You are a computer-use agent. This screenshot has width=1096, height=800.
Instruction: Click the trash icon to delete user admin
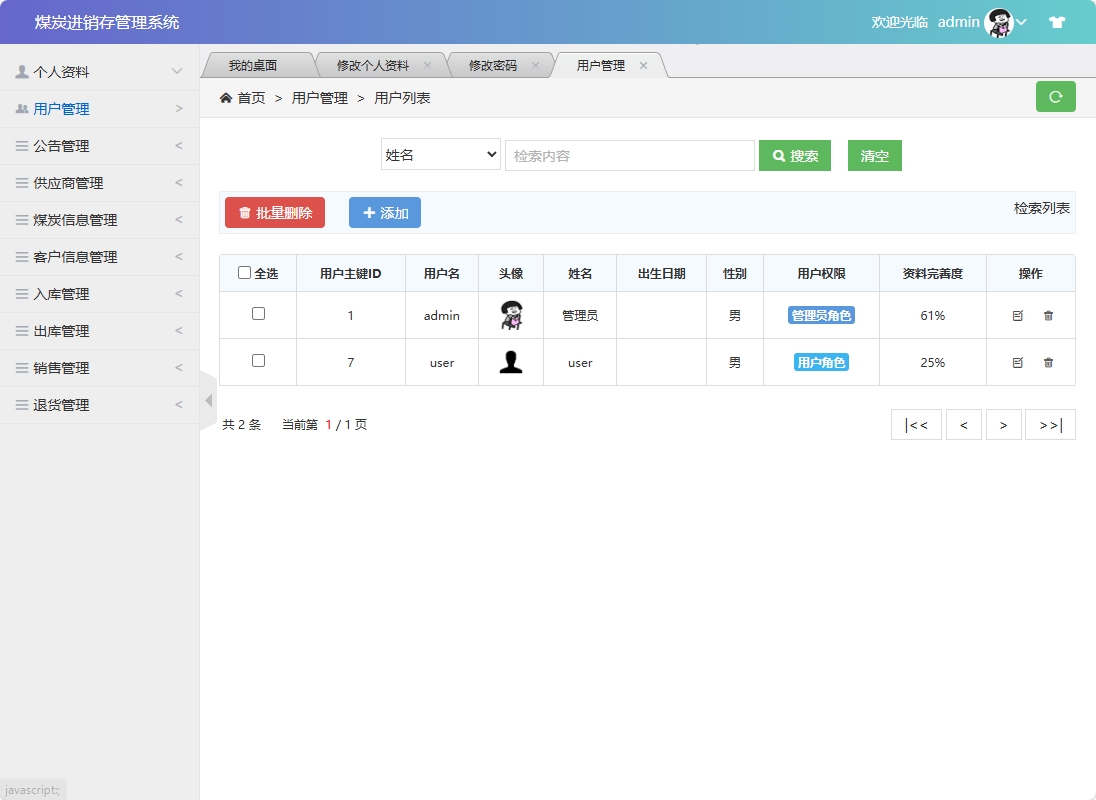1046,315
